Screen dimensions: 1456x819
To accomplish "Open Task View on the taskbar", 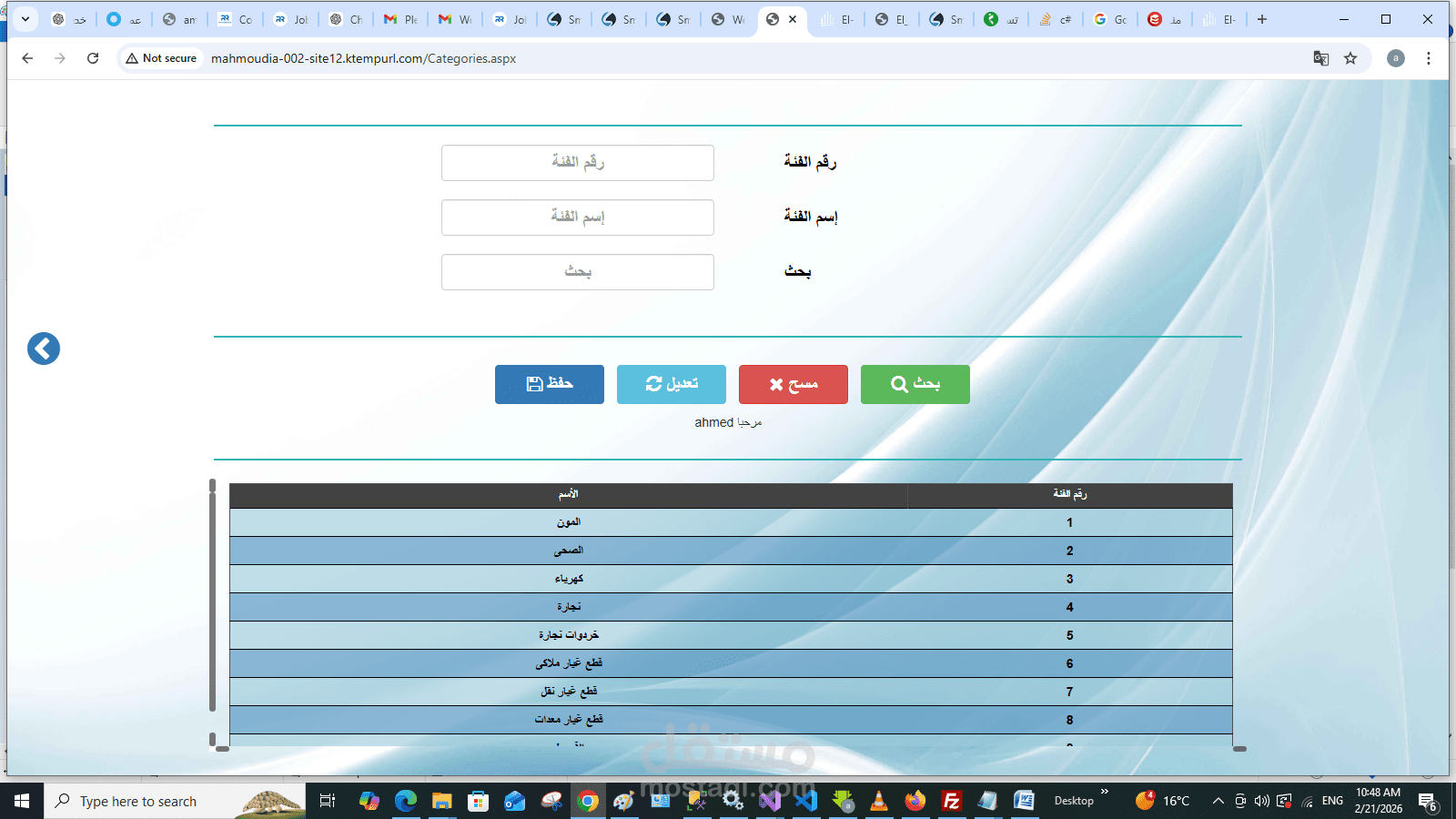I will pos(328,801).
